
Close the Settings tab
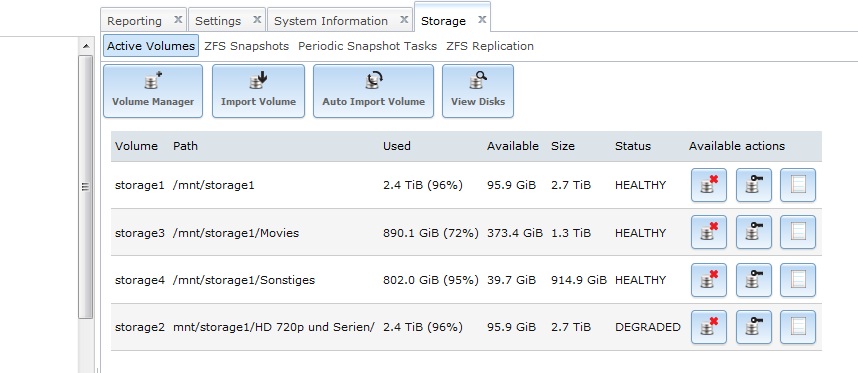257,20
